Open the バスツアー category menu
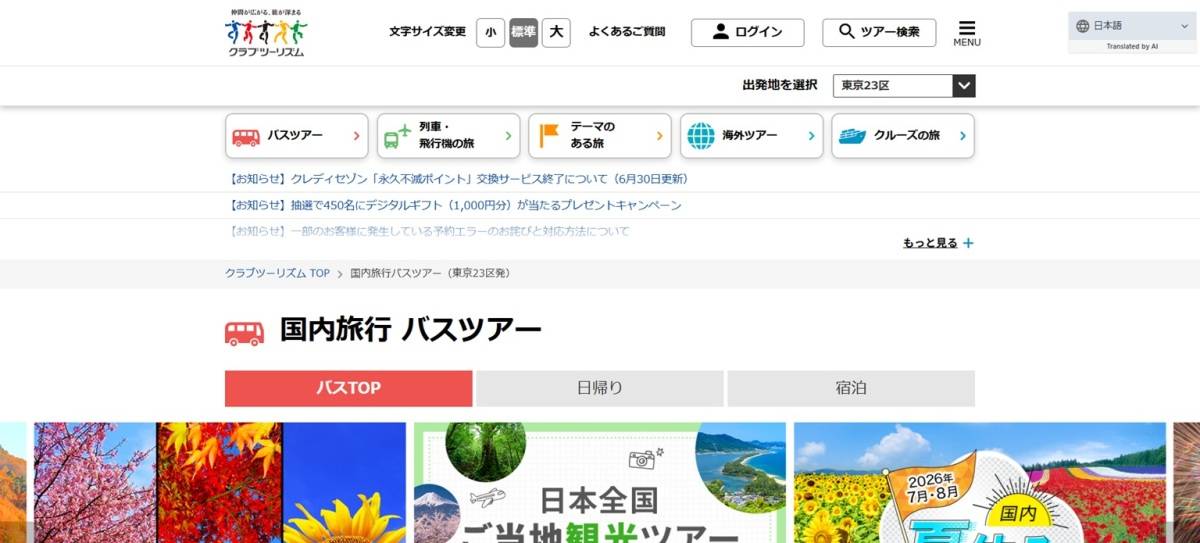The width and height of the screenshot is (1200, 543). pyautogui.click(x=297, y=136)
